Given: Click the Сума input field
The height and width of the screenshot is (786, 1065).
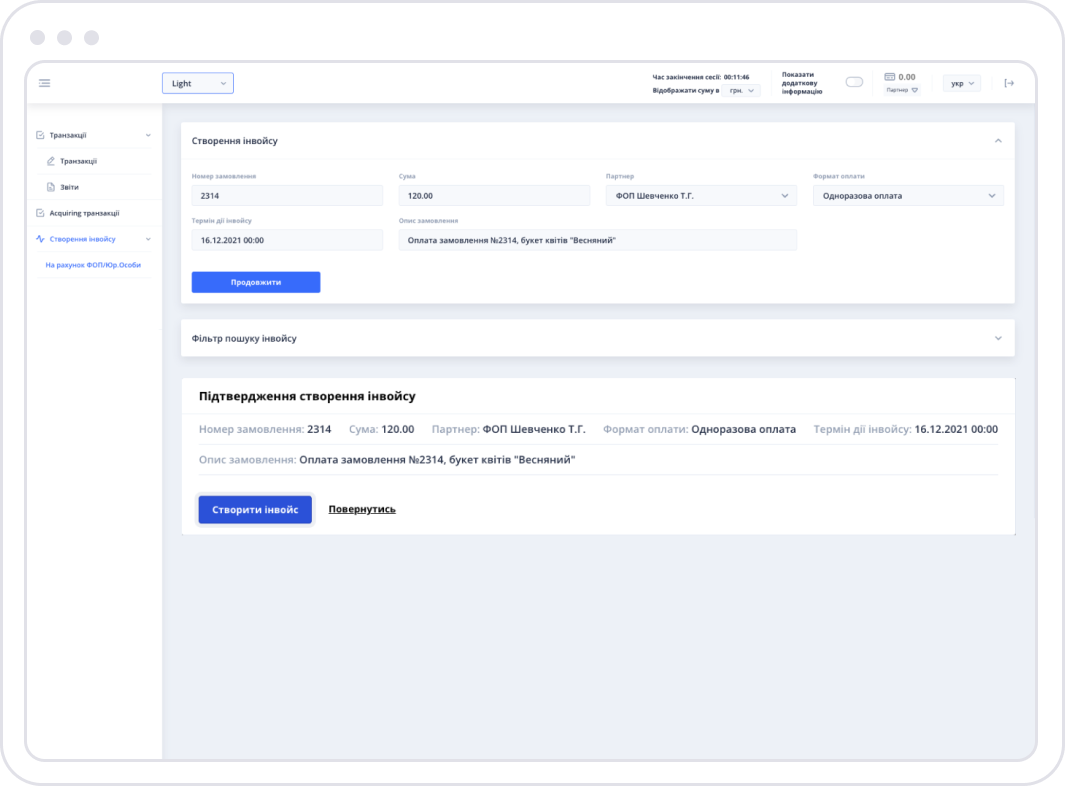Looking at the screenshot, I should 494,196.
